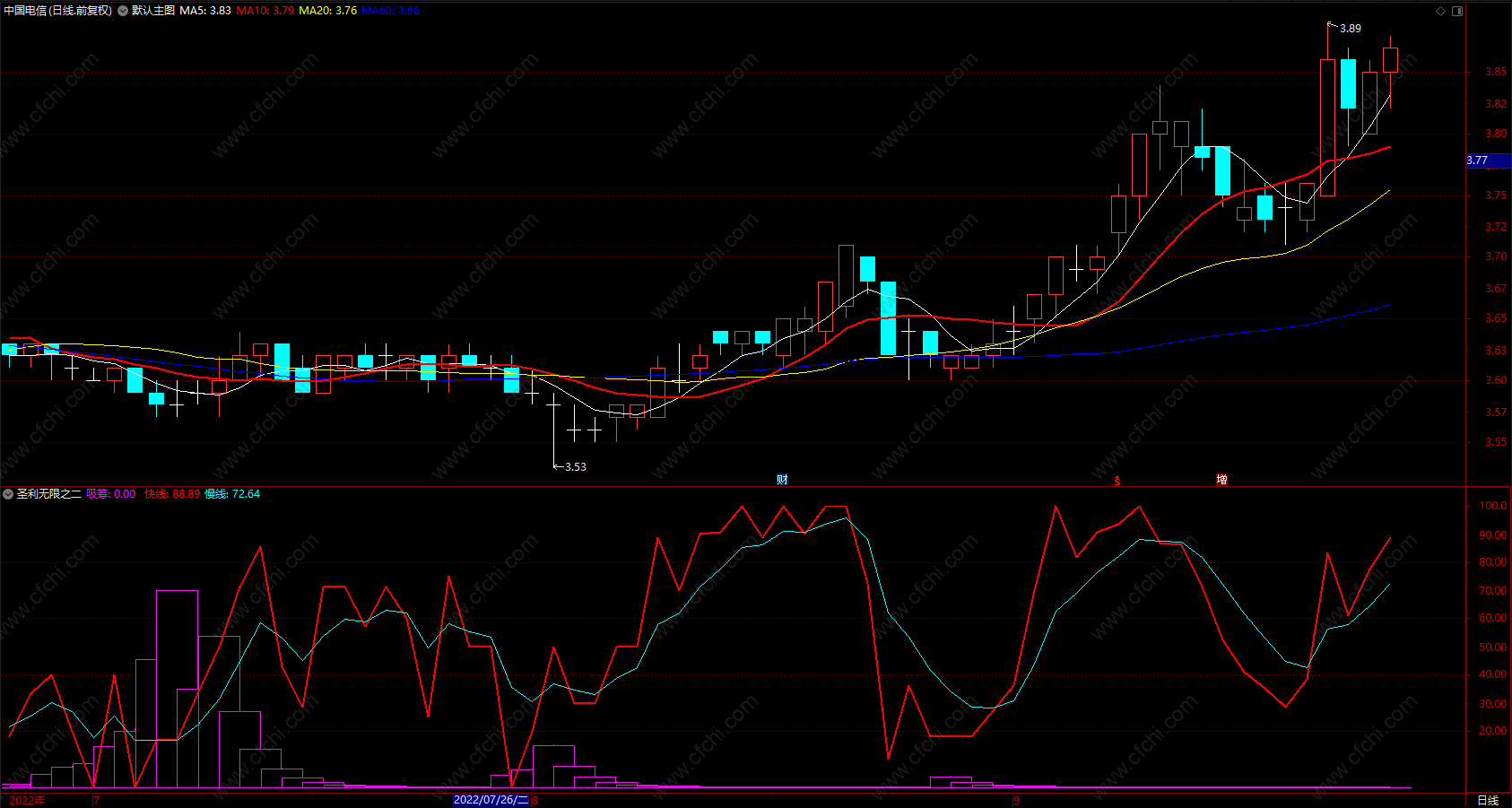Click the month 9 marker on time axis
Viewport: 1512px width, 808px height.
(x=1017, y=801)
